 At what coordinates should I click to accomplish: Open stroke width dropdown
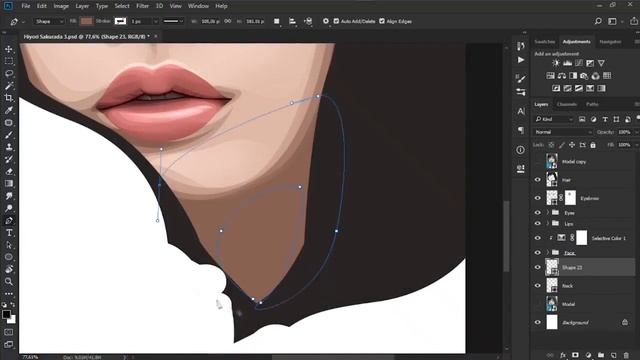155,21
